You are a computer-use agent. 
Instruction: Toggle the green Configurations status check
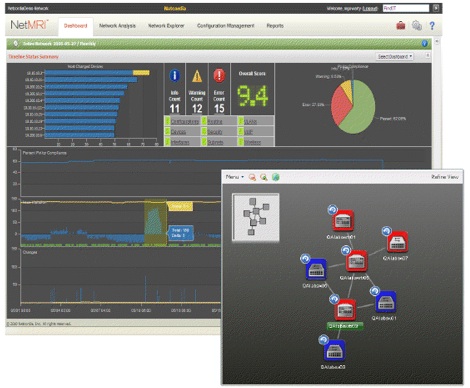(x=167, y=121)
